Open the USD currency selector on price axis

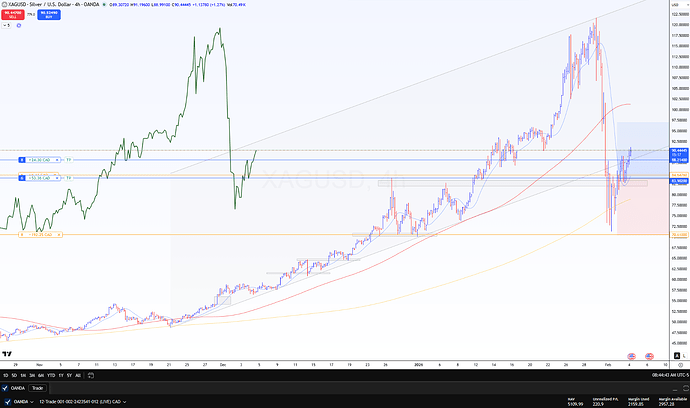coord(680,4)
